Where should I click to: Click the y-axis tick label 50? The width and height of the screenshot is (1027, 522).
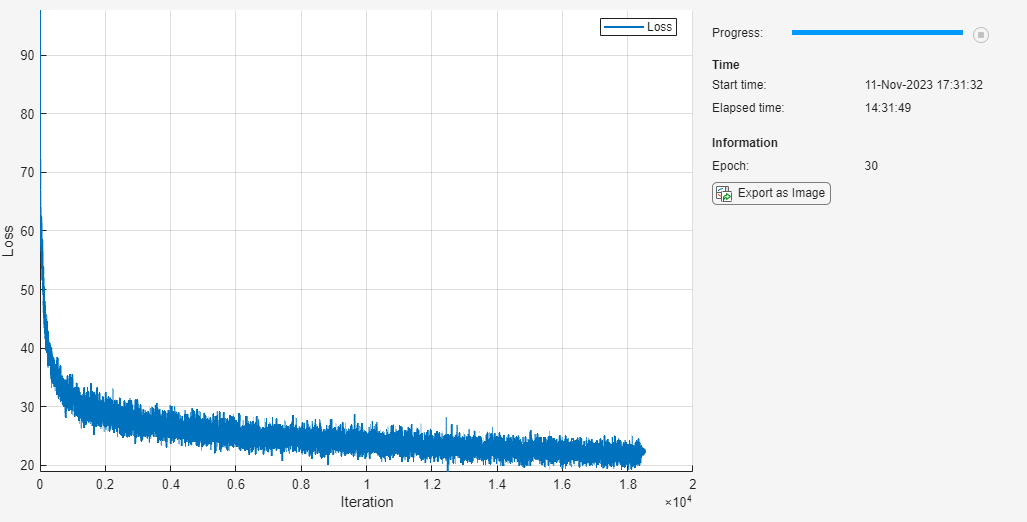(x=28, y=289)
